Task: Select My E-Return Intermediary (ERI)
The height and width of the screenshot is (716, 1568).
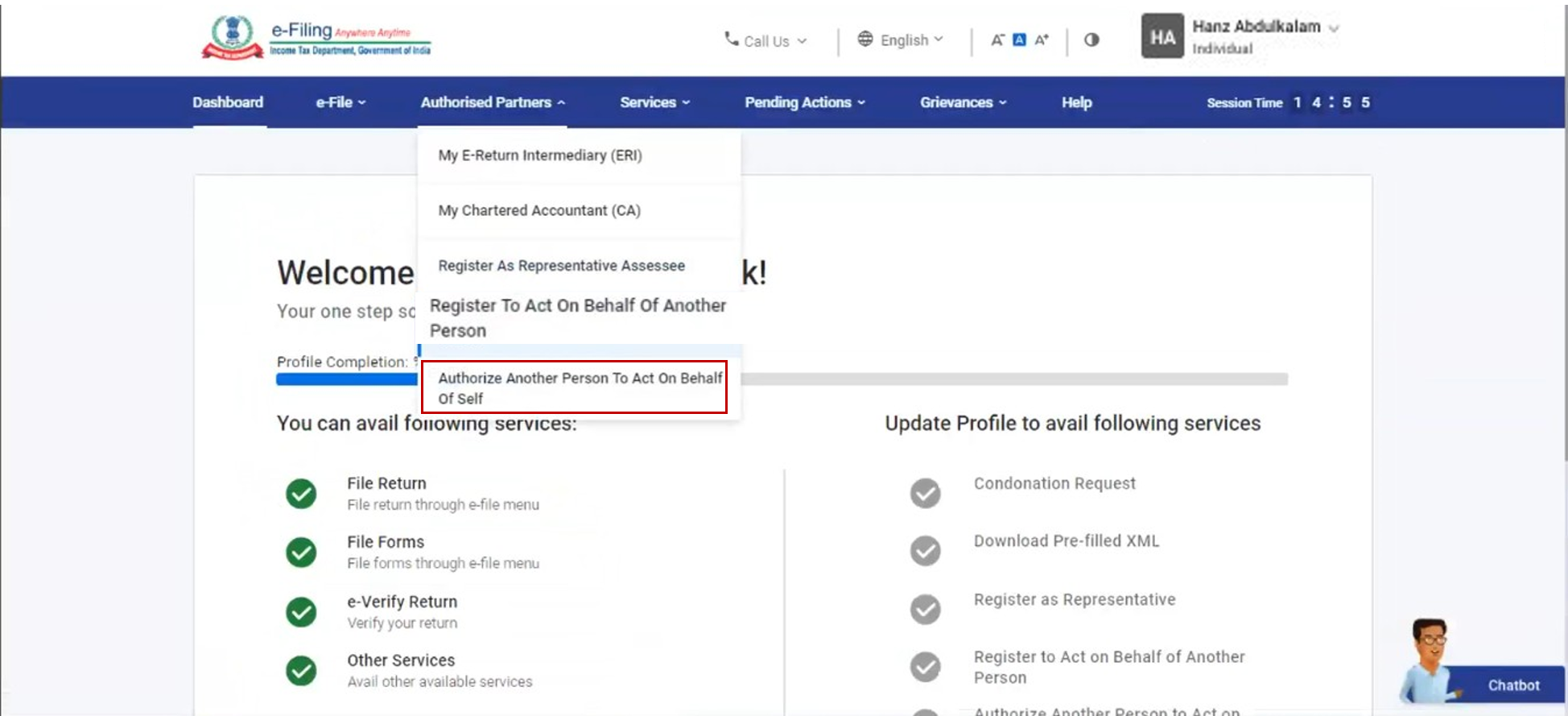Action: pos(540,155)
